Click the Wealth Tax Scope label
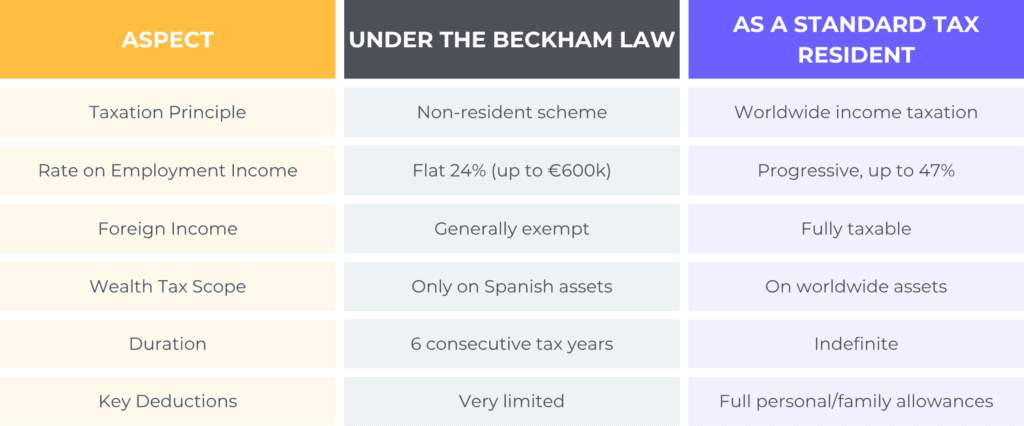The height and width of the screenshot is (426, 1024). [x=167, y=286]
